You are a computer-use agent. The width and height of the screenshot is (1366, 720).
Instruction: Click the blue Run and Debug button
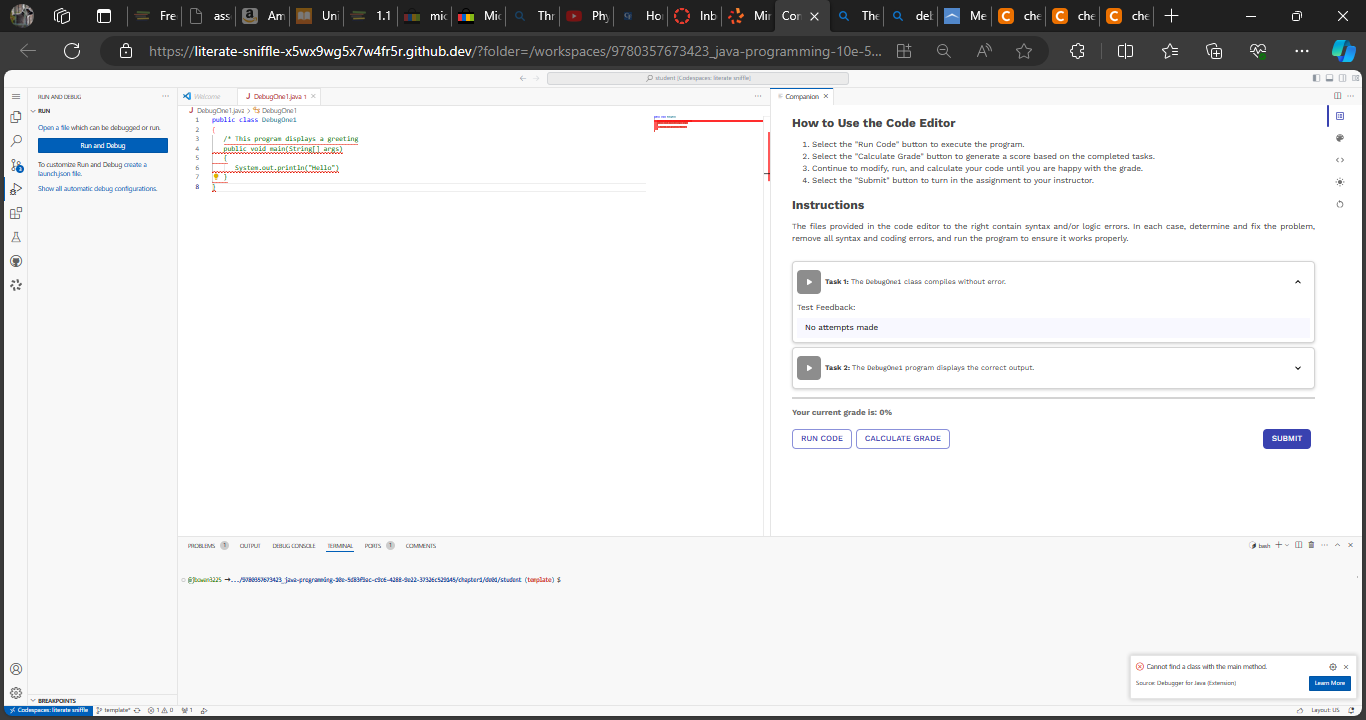coord(103,146)
